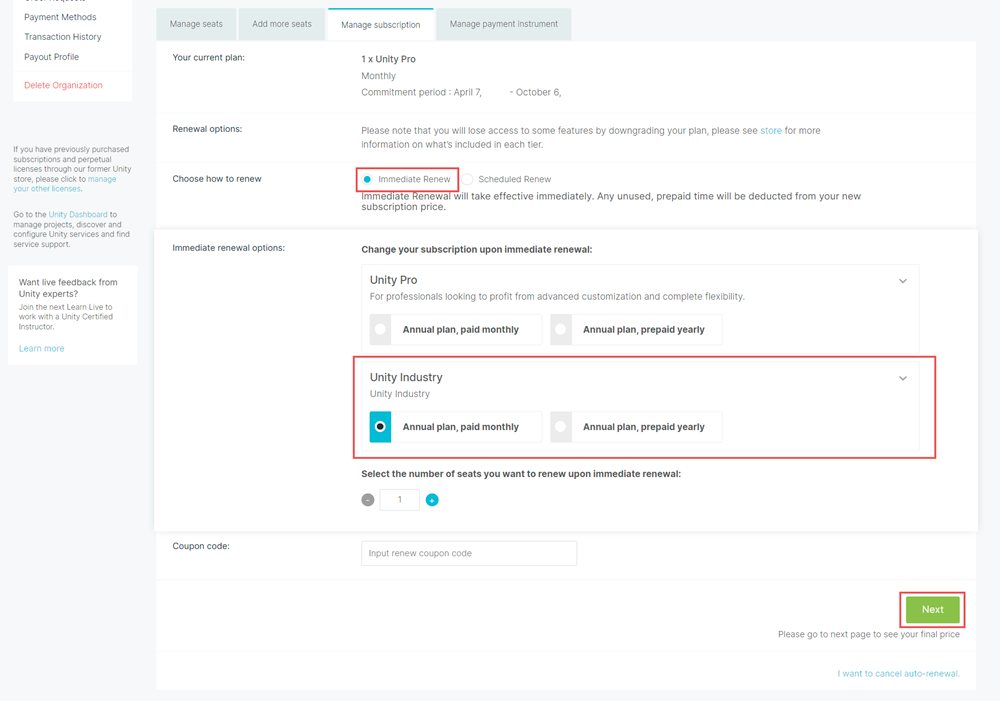Increase seat count with plus icon
The height and width of the screenshot is (701, 1000).
tap(432, 500)
